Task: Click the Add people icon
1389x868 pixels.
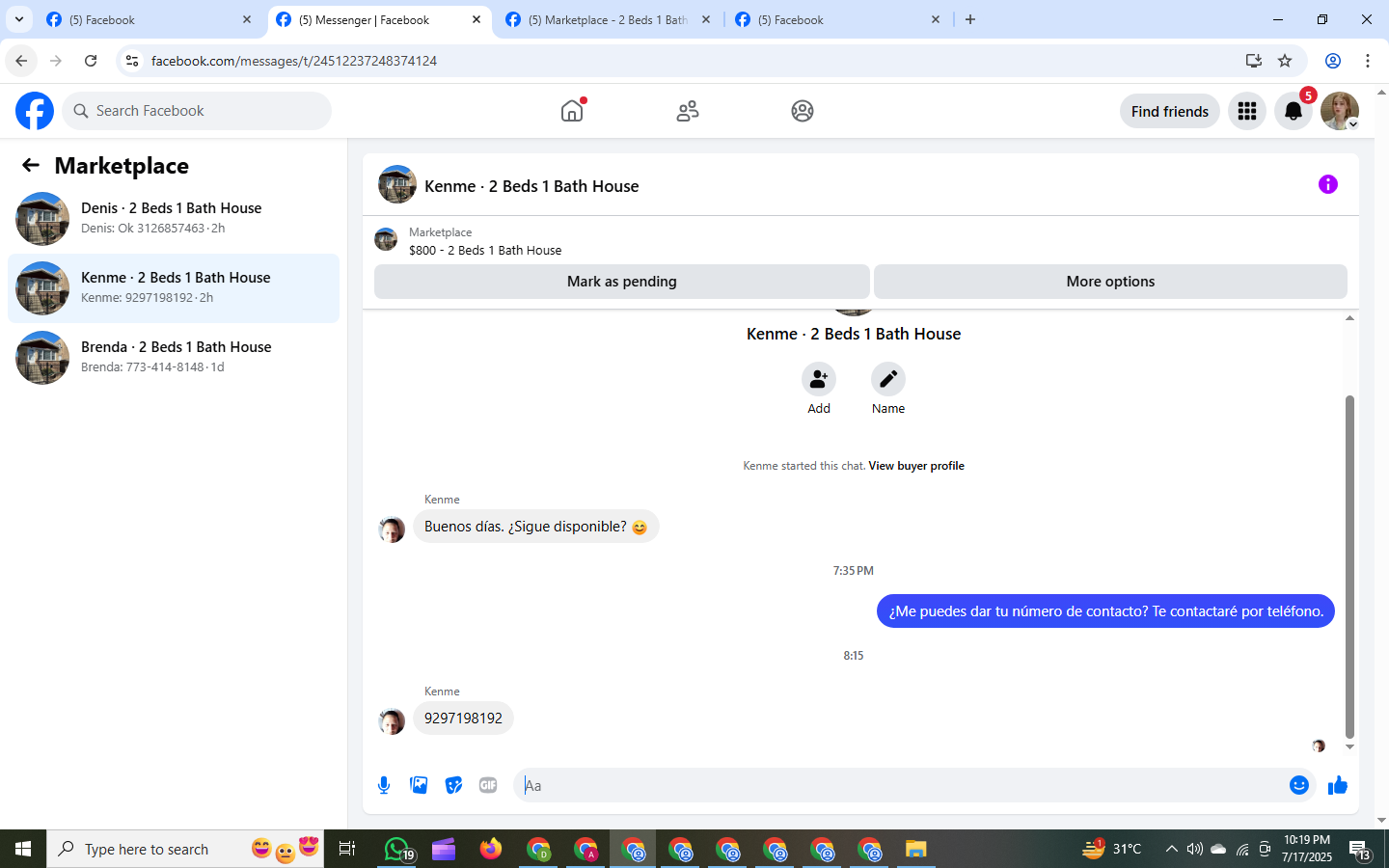Action: 819,379
